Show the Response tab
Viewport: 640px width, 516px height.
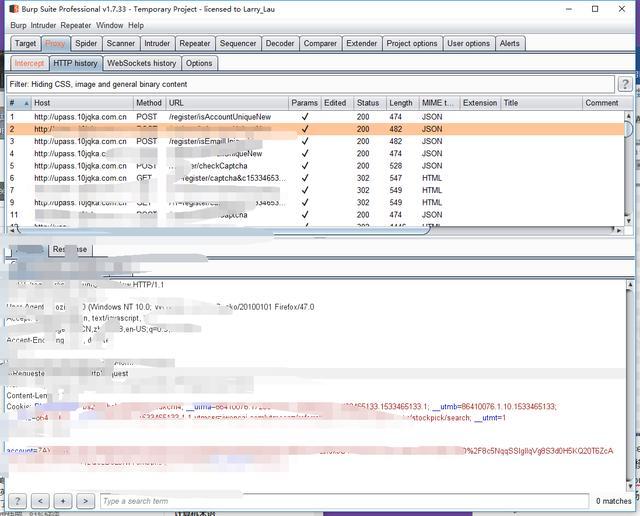[70, 249]
